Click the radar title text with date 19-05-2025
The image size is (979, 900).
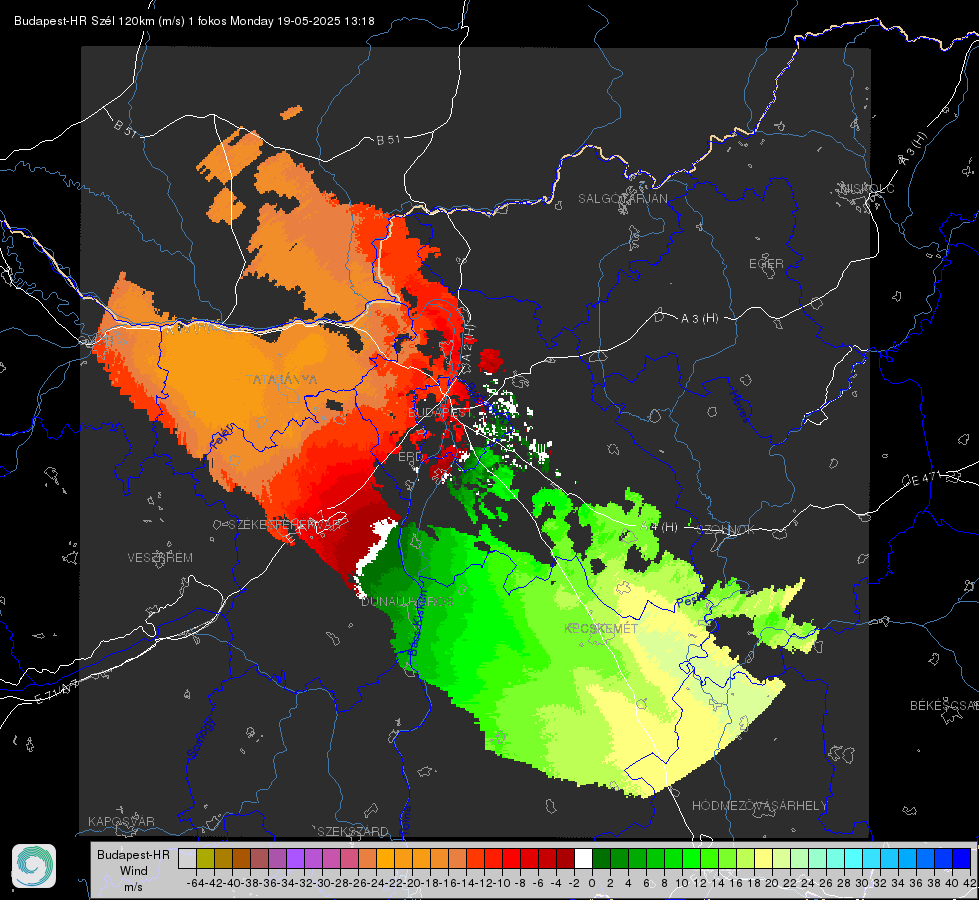[194, 21]
